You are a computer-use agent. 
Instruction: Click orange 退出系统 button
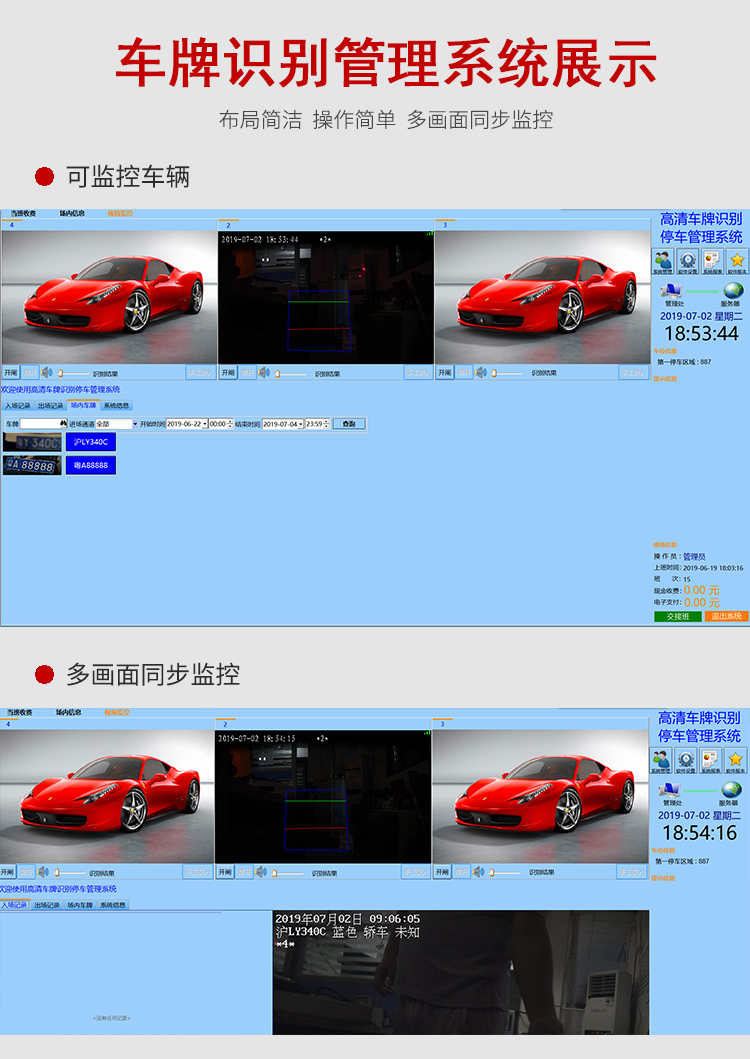click(726, 616)
